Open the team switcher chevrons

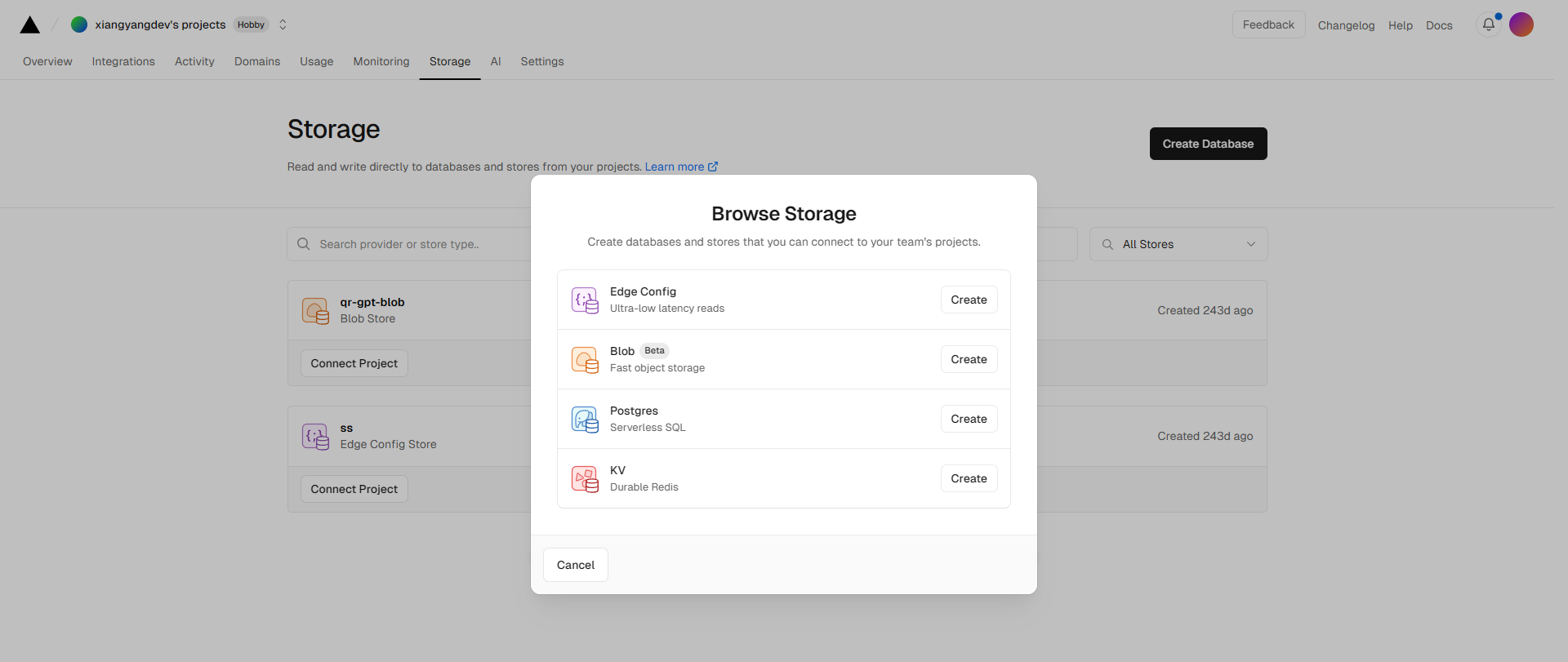[283, 24]
